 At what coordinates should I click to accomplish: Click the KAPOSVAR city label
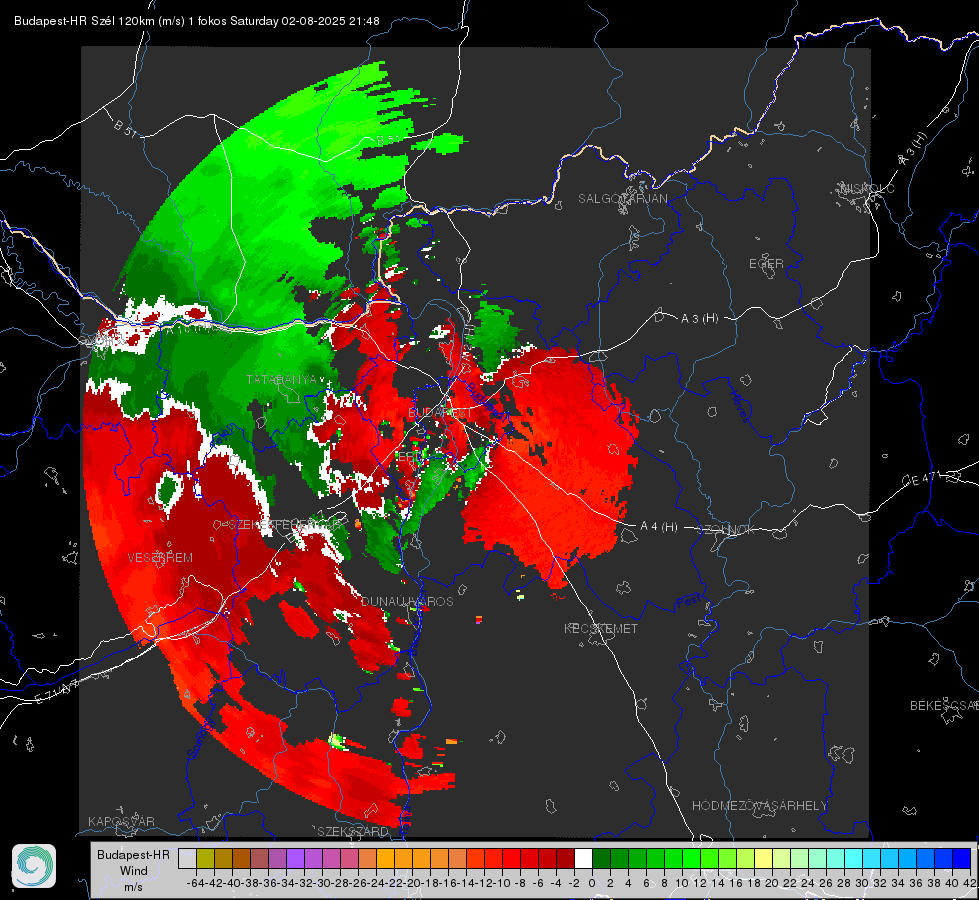(121, 821)
